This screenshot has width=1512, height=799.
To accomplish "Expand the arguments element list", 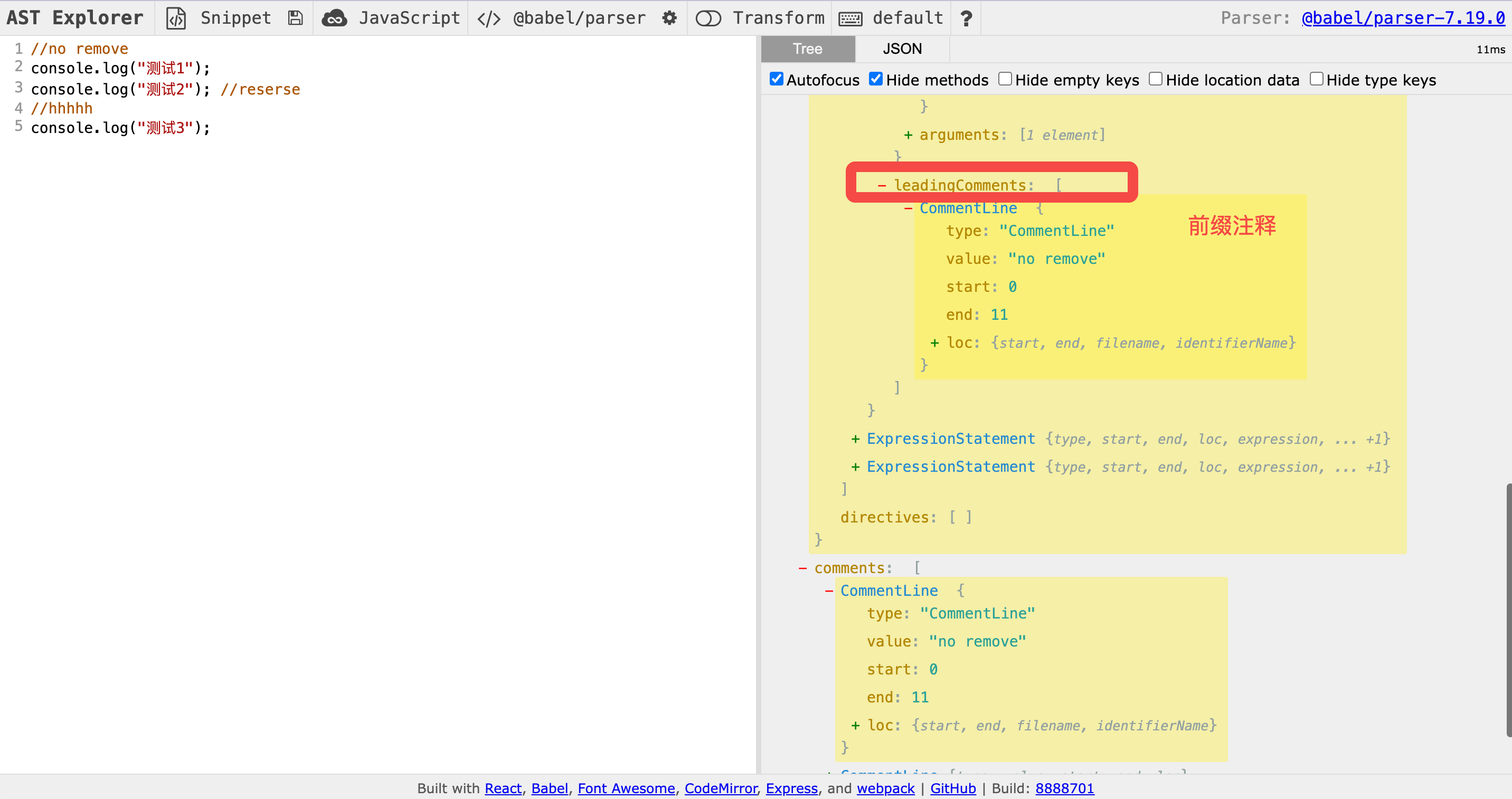I will pos(908,135).
